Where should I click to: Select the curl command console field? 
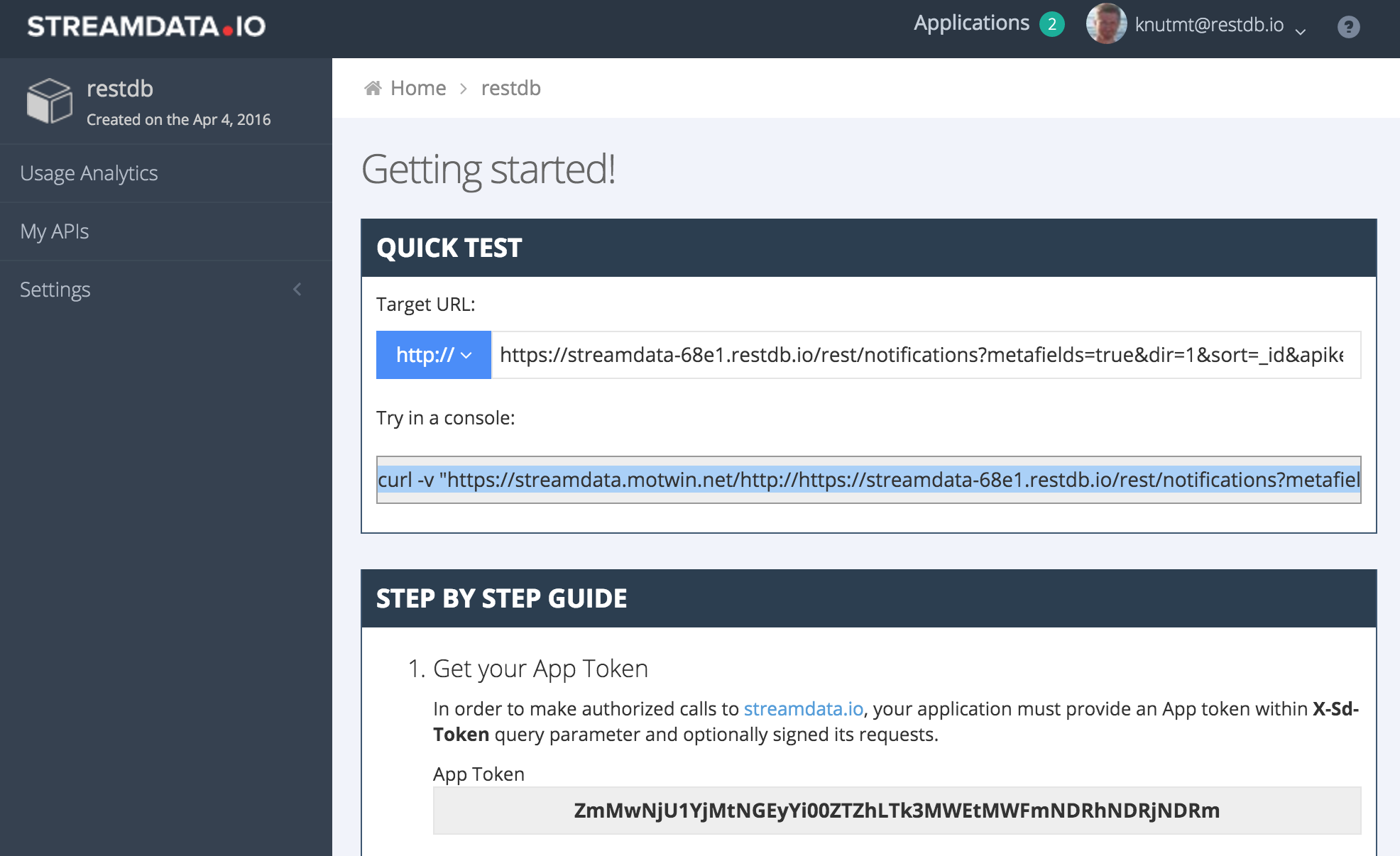869,480
